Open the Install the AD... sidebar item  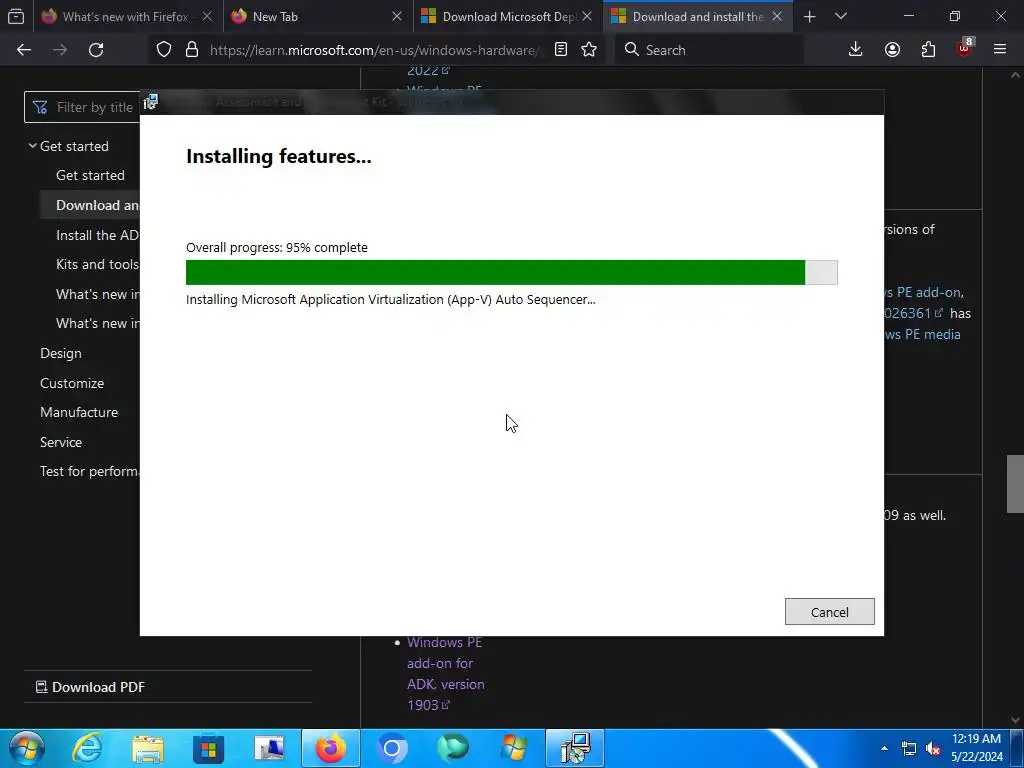point(97,235)
